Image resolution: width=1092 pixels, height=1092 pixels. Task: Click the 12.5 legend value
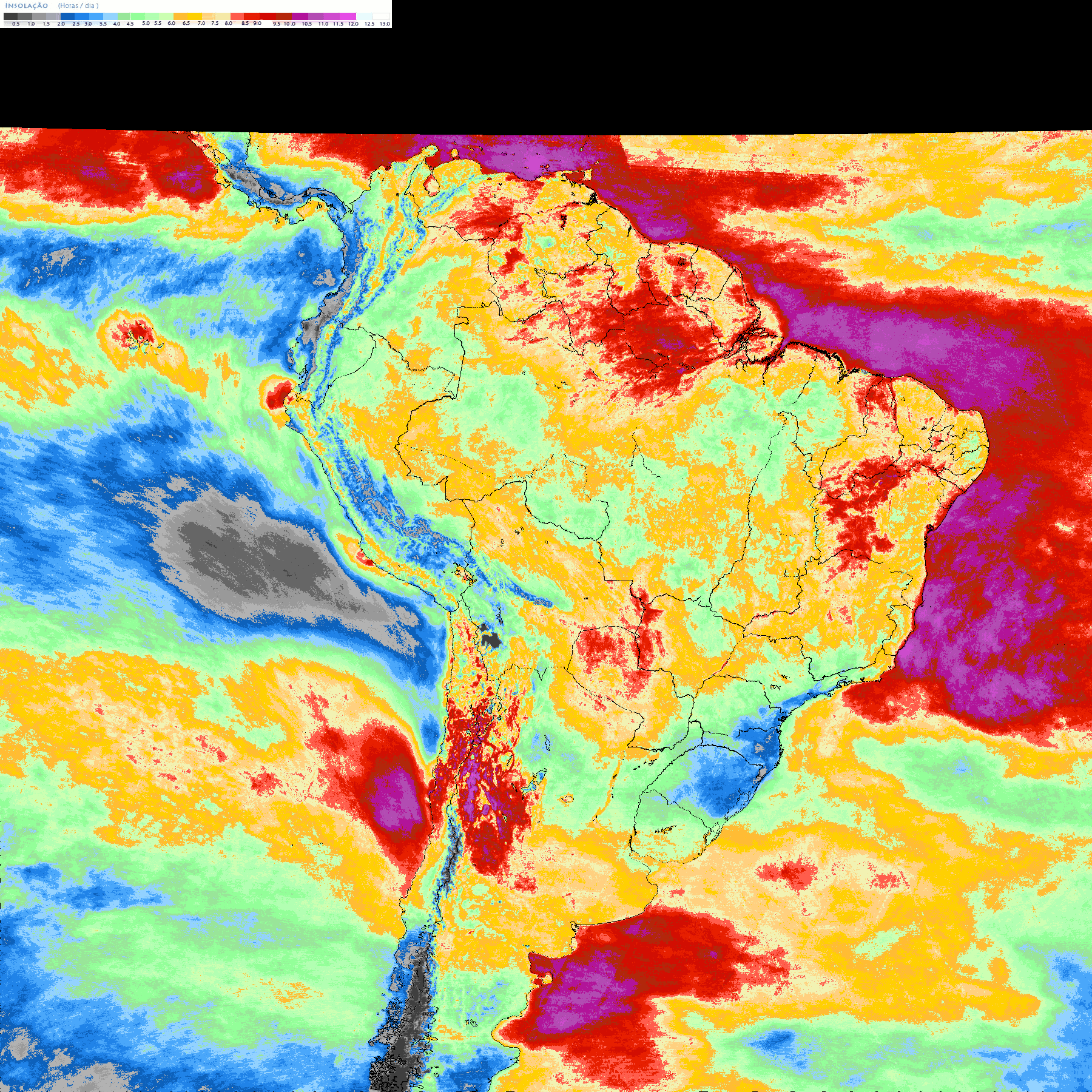click(x=369, y=24)
